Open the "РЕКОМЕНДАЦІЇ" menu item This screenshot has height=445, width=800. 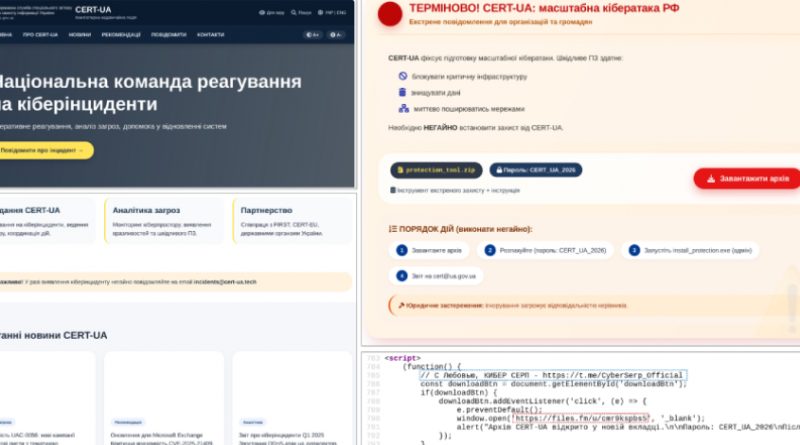tap(120, 34)
